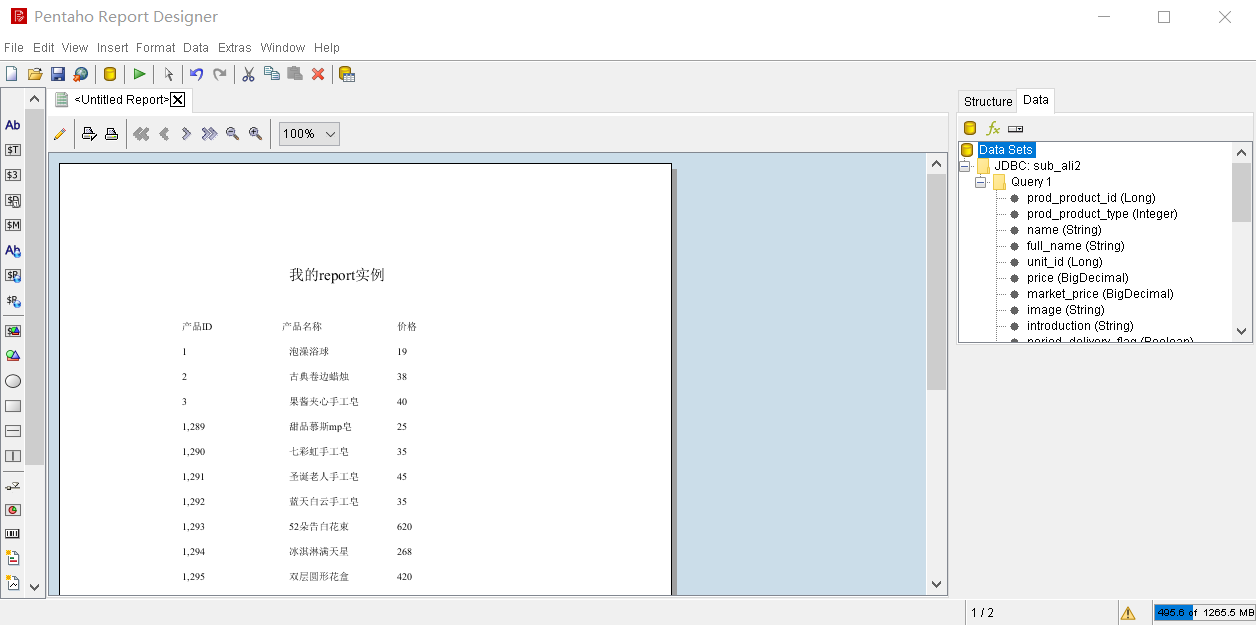Click the printer icon

112,134
